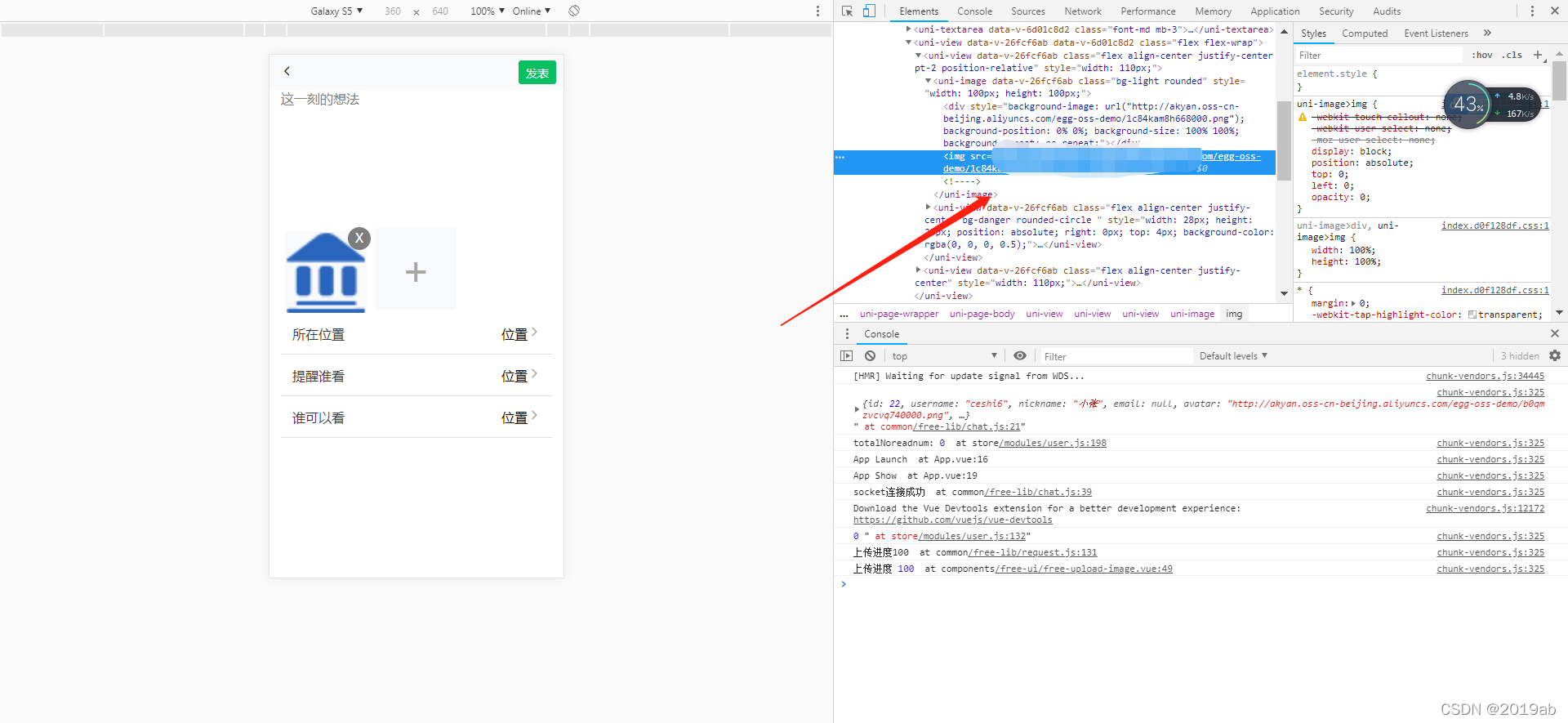Click the back arrow in the app header

coord(287,71)
